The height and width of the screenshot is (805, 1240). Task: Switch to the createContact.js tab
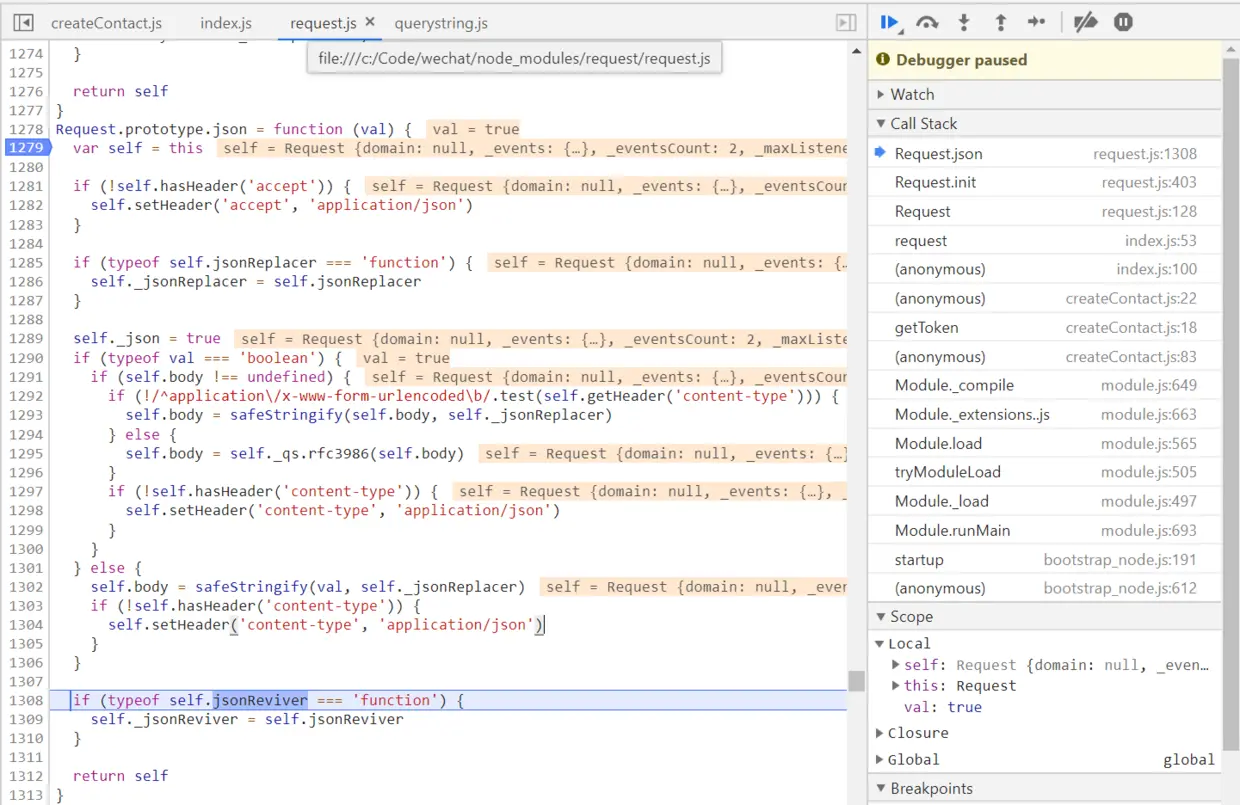click(x=106, y=22)
